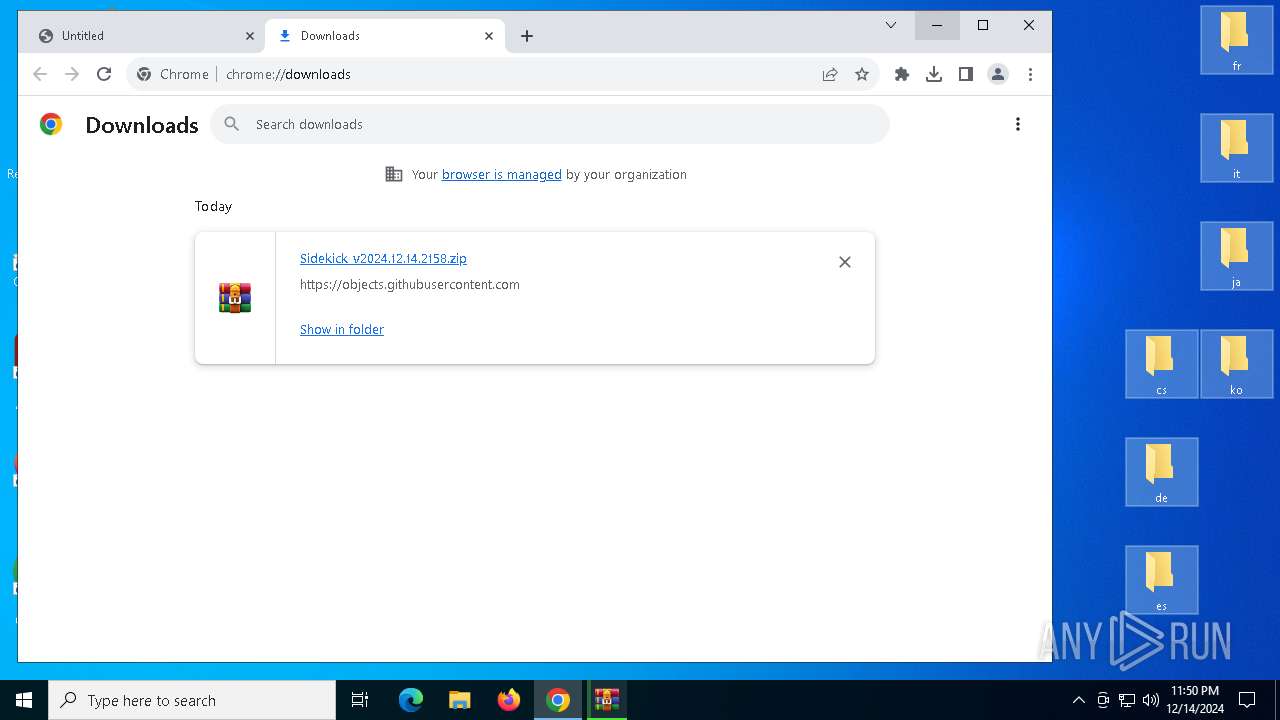Reload the Downloads page
The height and width of the screenshot is (720, 1280).
coord(104,74)
